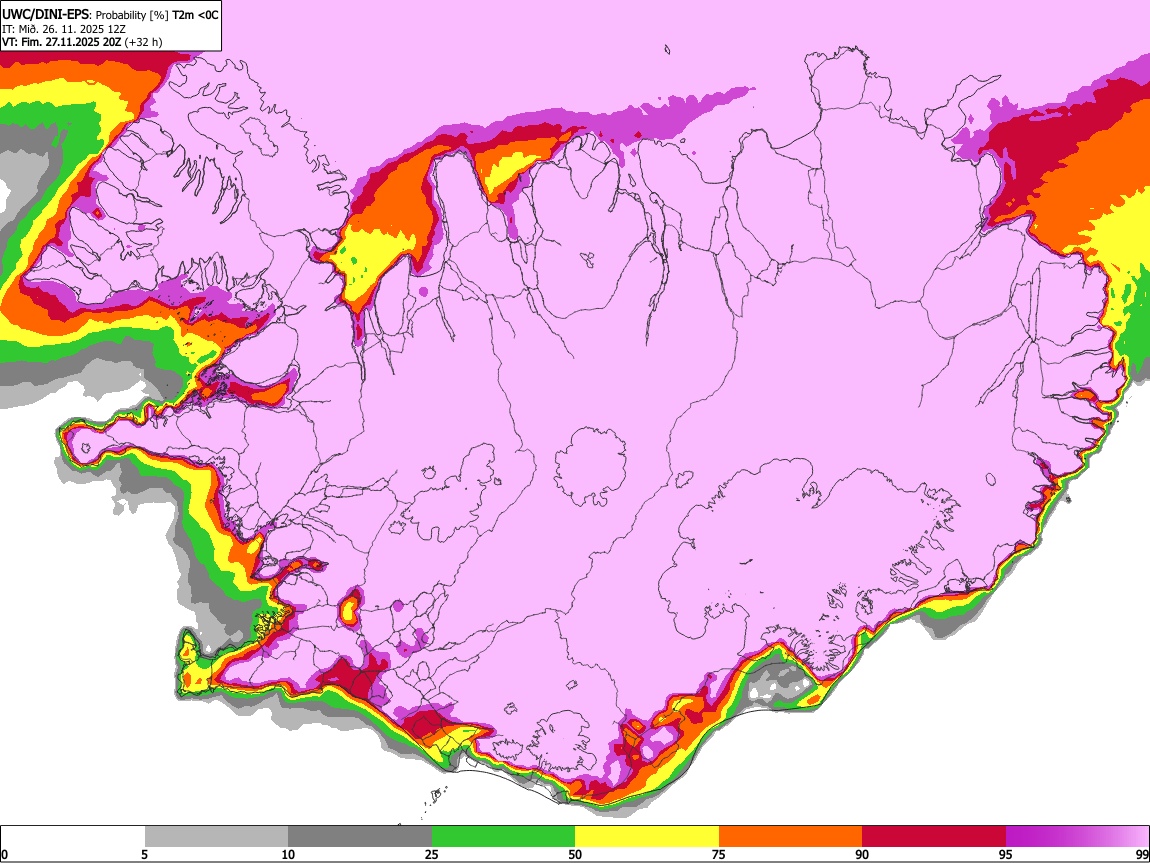Click the legend tick label '0'
This screenshot has height=863, width=1150.
click(x=4, y=855)
